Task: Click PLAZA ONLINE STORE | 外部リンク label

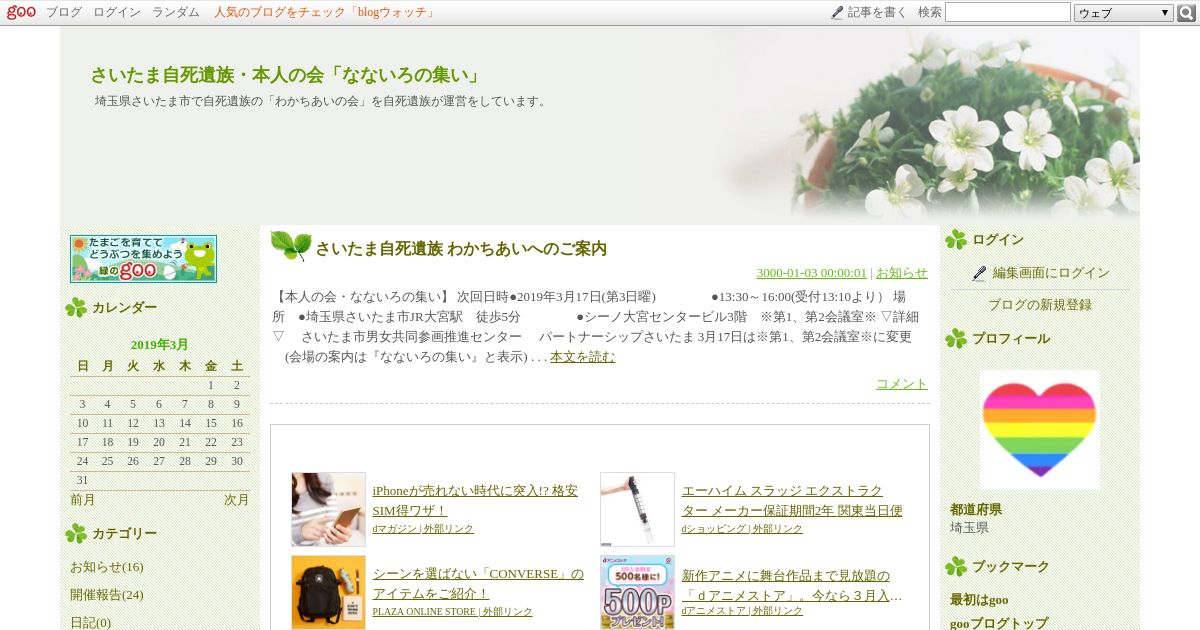Action: coord(452,612)
